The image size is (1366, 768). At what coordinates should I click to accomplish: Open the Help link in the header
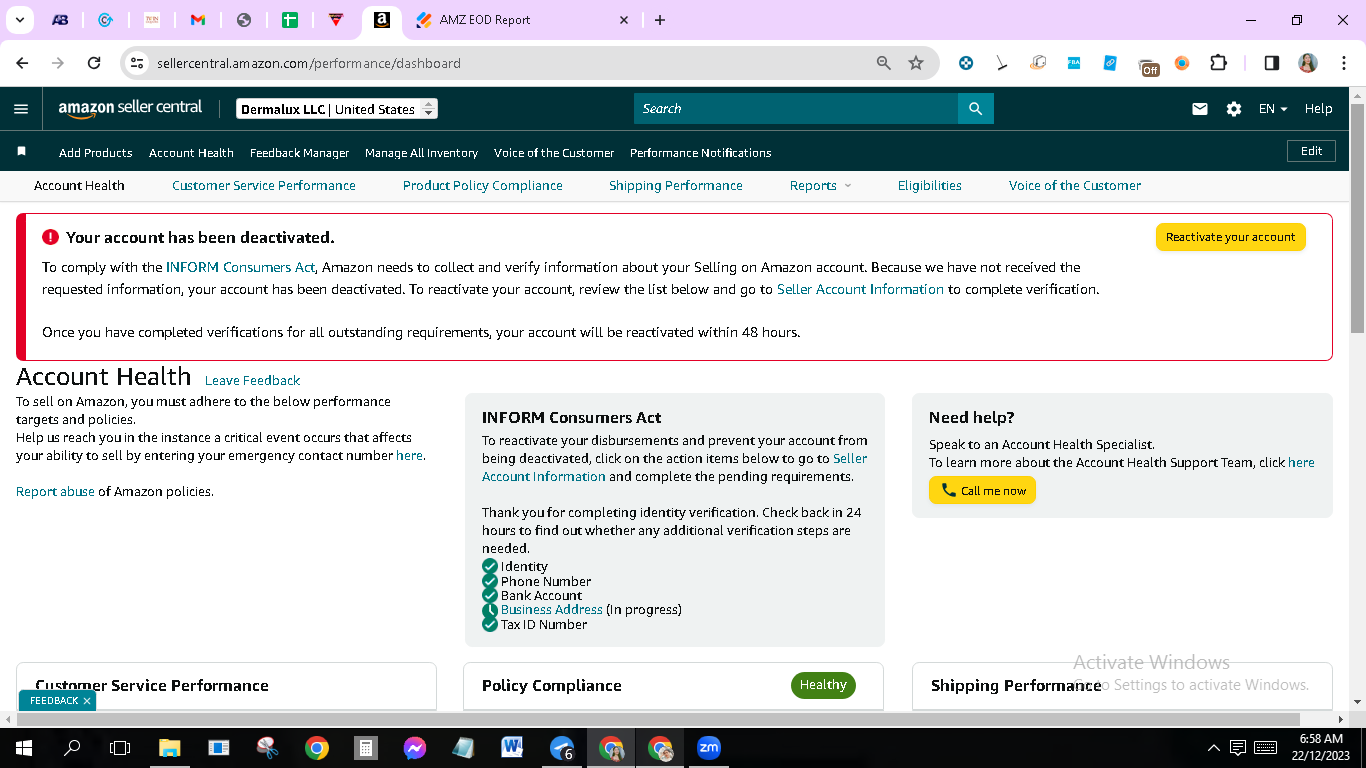click(1319, 109)
